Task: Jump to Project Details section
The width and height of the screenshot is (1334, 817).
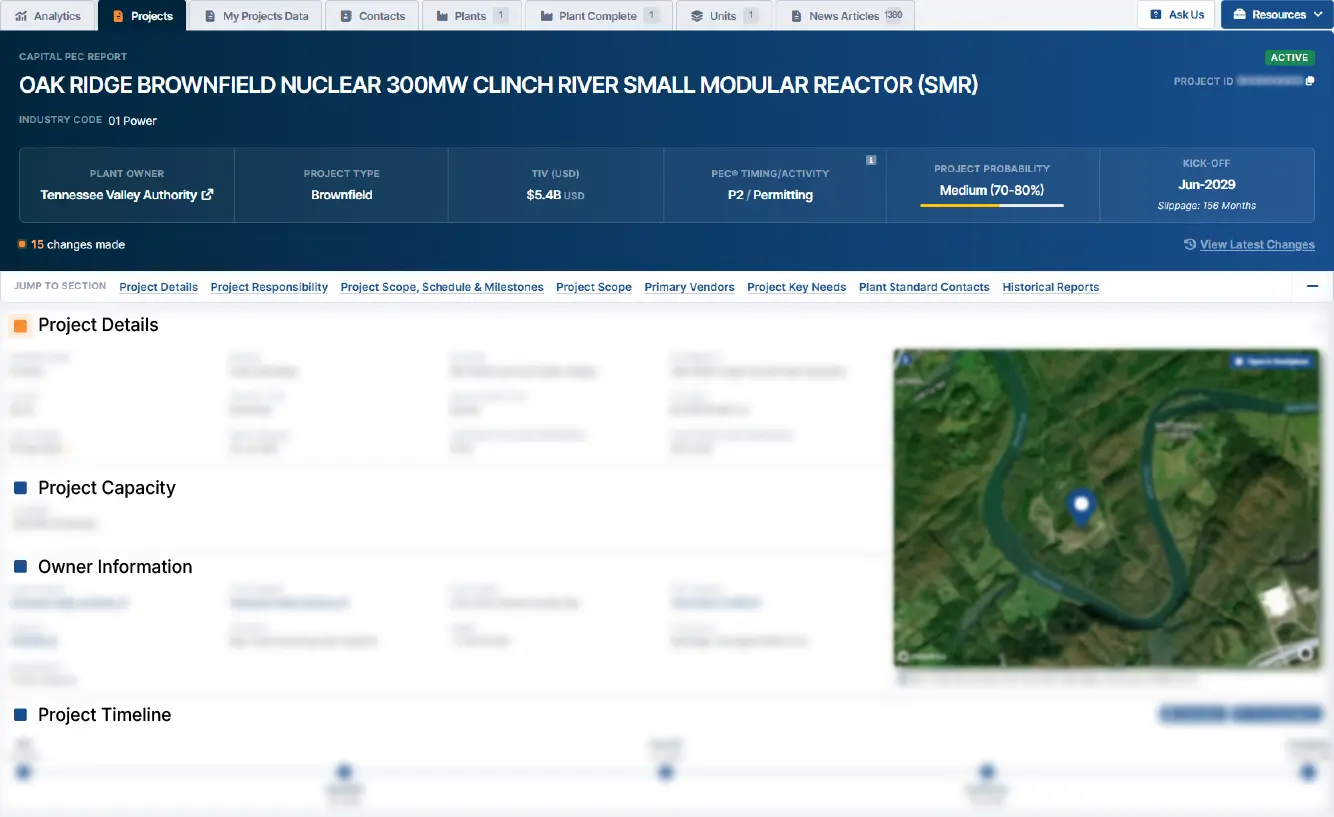Action: [x=158, y=287]
